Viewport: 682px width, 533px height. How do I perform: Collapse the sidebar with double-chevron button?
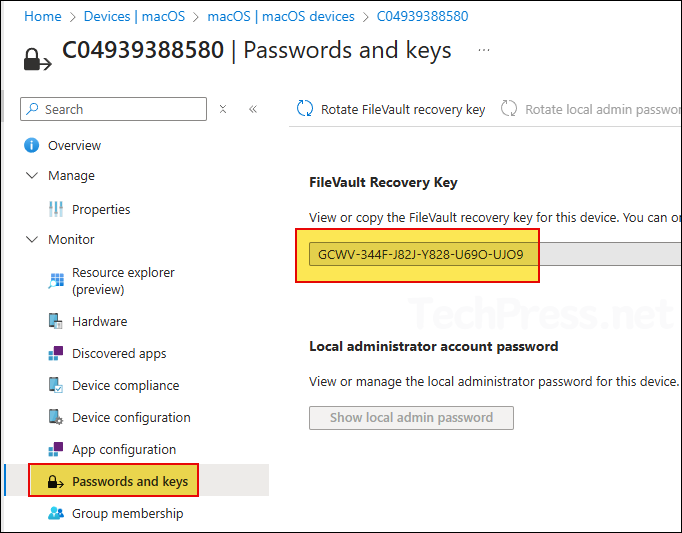253,109
